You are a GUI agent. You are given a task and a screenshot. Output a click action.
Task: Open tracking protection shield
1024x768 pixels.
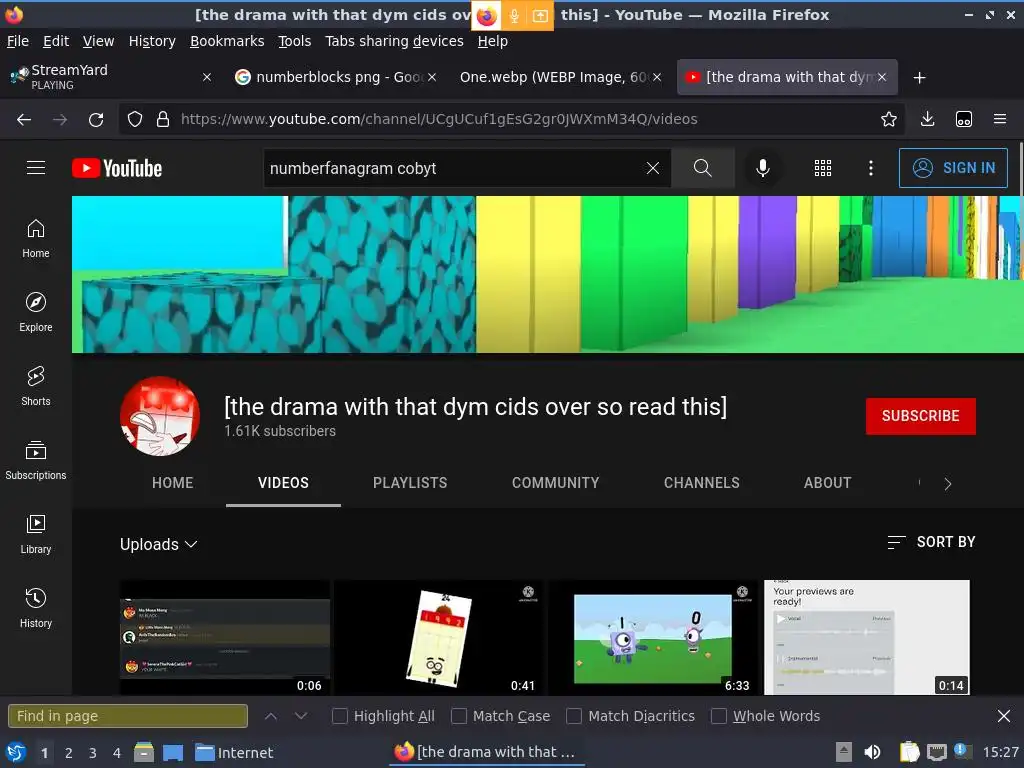pyautogui.click(x=135, y=120)
